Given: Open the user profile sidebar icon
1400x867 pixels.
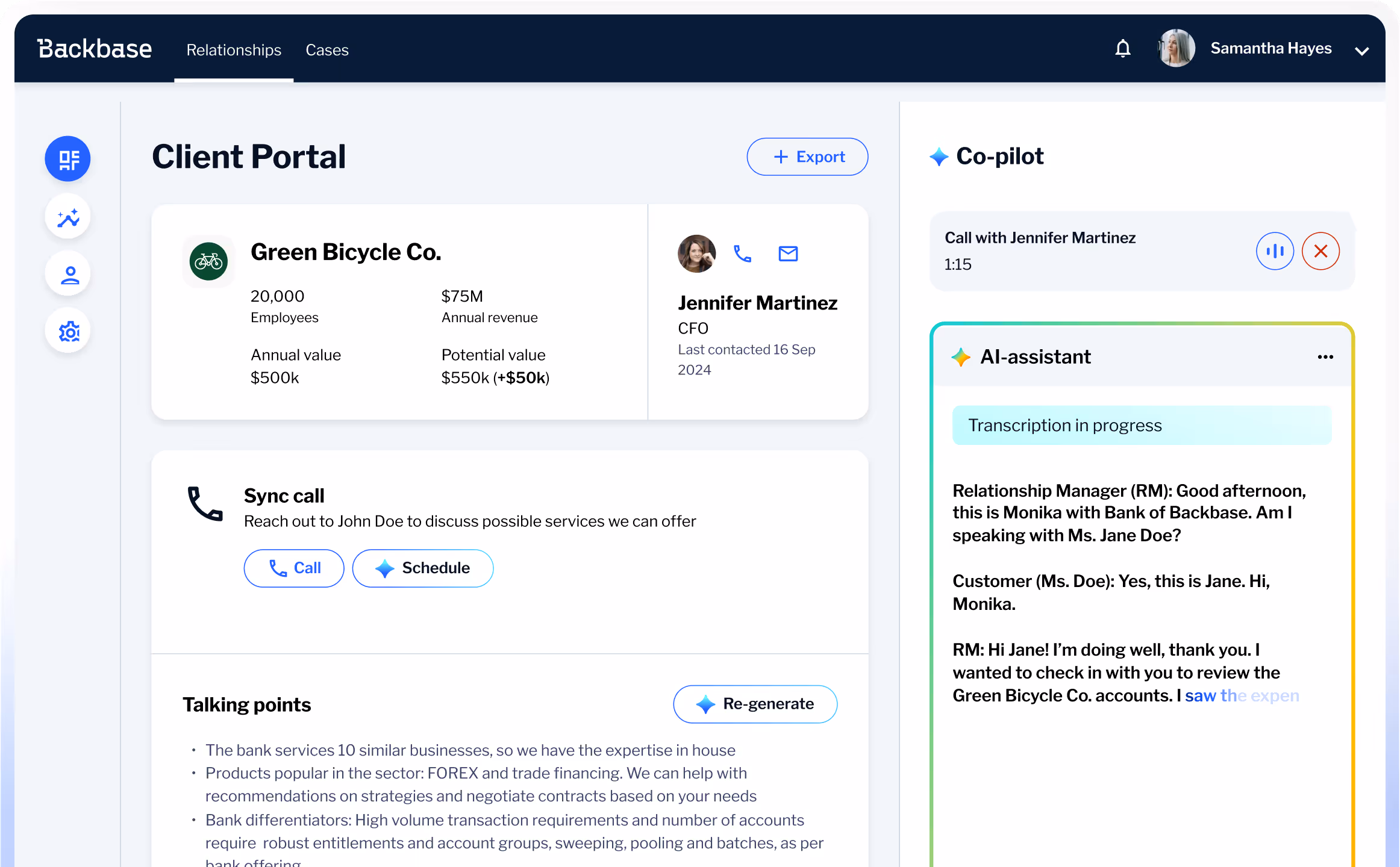Looking at the screenshot, I should click(68, 275).
